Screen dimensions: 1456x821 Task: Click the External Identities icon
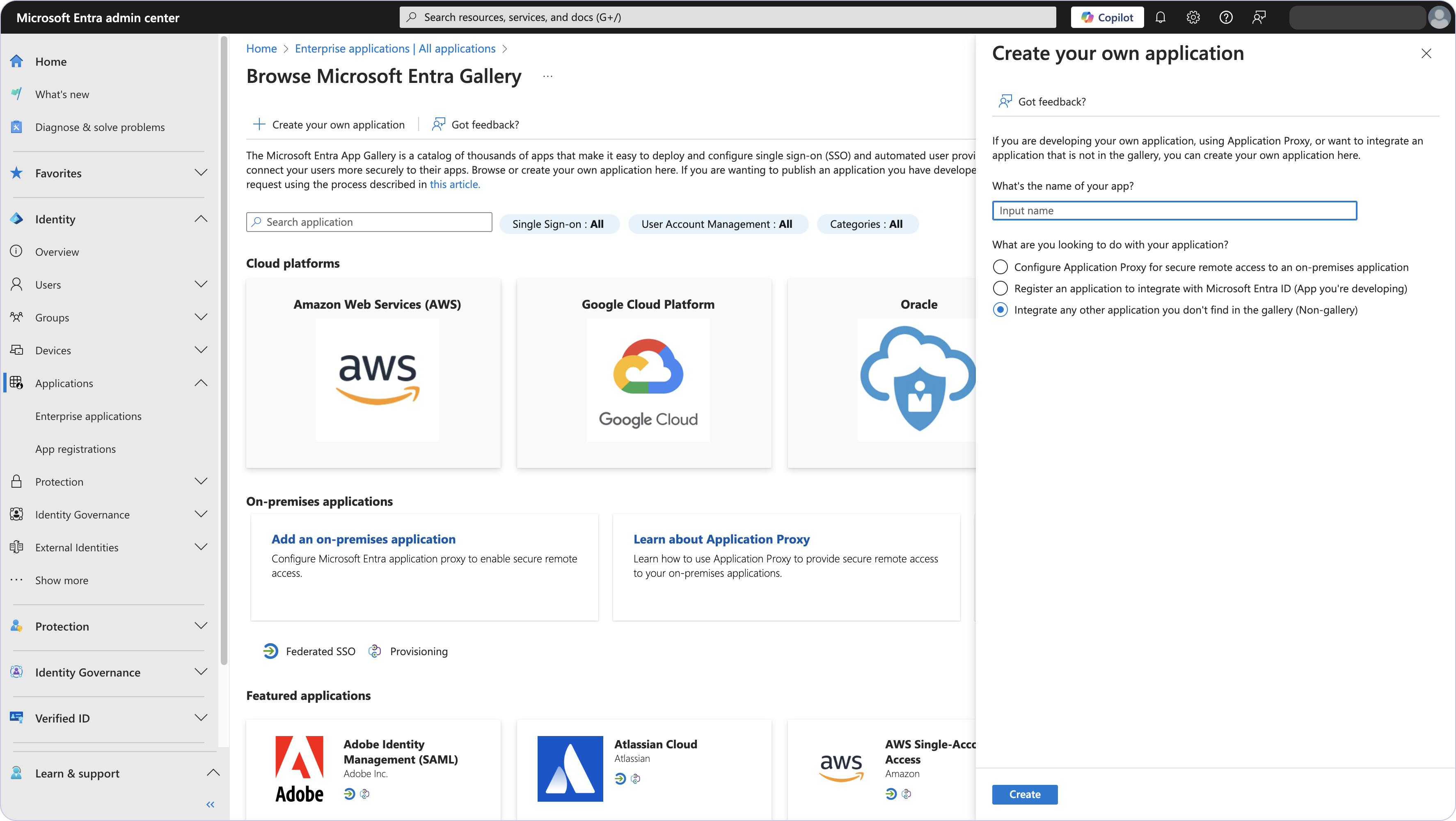(x=16, y=547)
